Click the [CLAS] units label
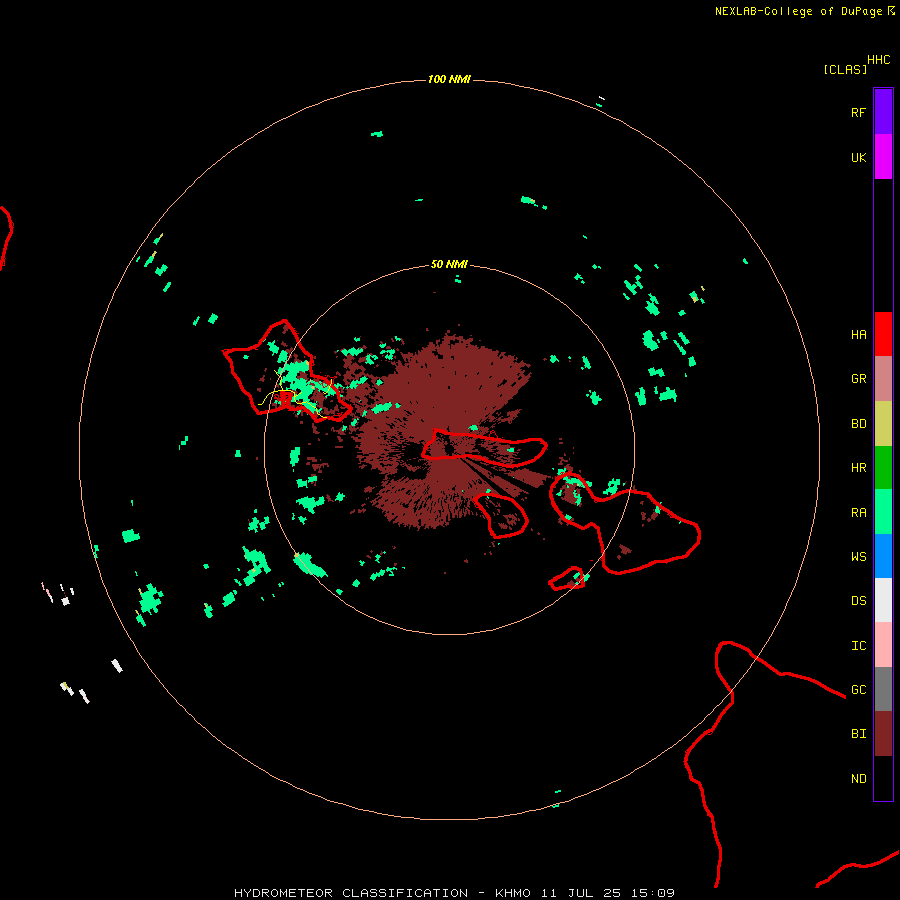The width and height of the screenshot is (900, 900). [x=845, y=69]
